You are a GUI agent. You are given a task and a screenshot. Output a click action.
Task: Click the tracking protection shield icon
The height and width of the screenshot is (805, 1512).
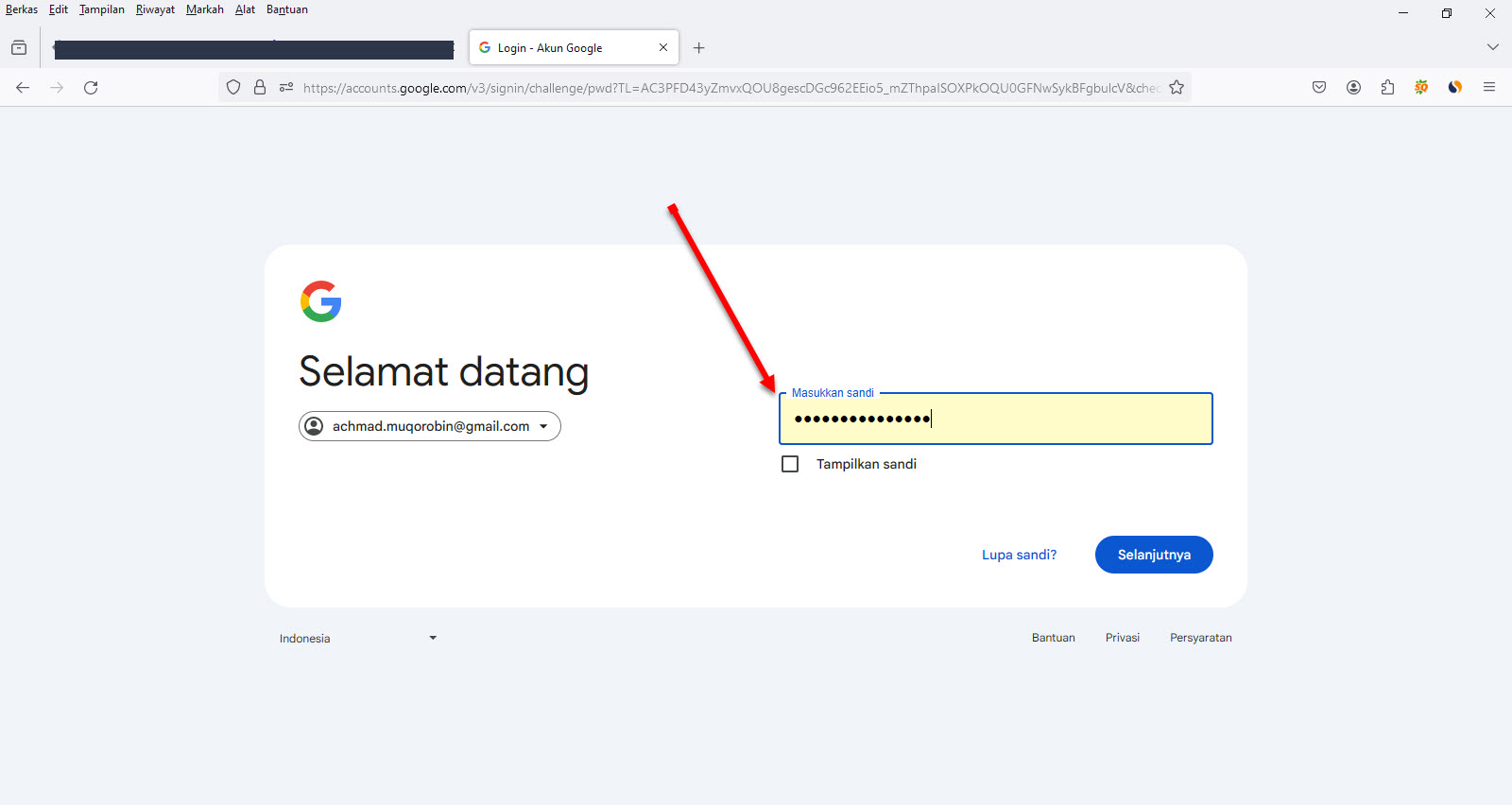pos(233,88)
